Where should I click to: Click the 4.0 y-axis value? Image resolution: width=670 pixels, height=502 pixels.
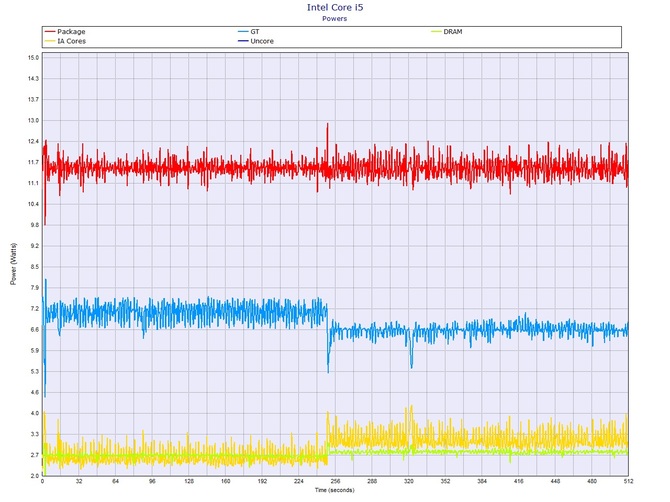(x=34, y=413)
